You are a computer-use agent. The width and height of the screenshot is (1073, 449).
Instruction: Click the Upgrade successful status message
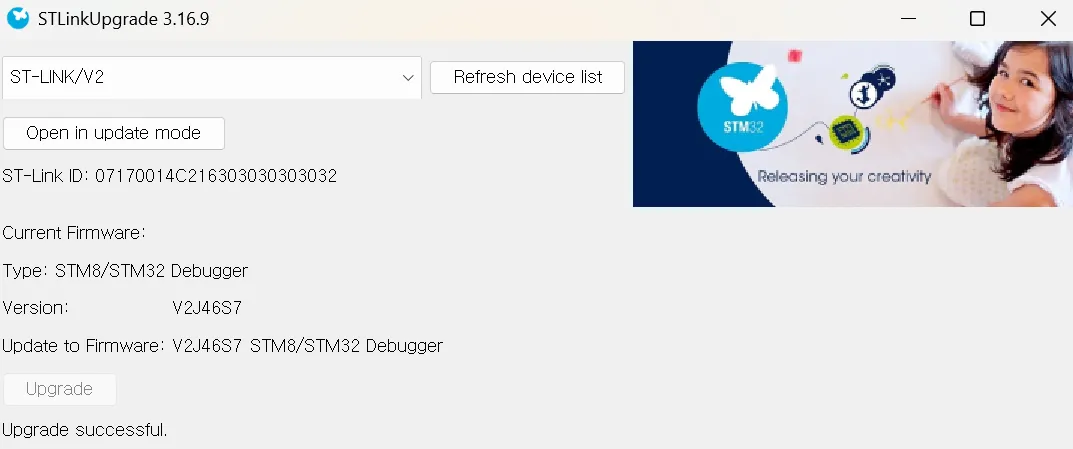click(x=85, y=431)
